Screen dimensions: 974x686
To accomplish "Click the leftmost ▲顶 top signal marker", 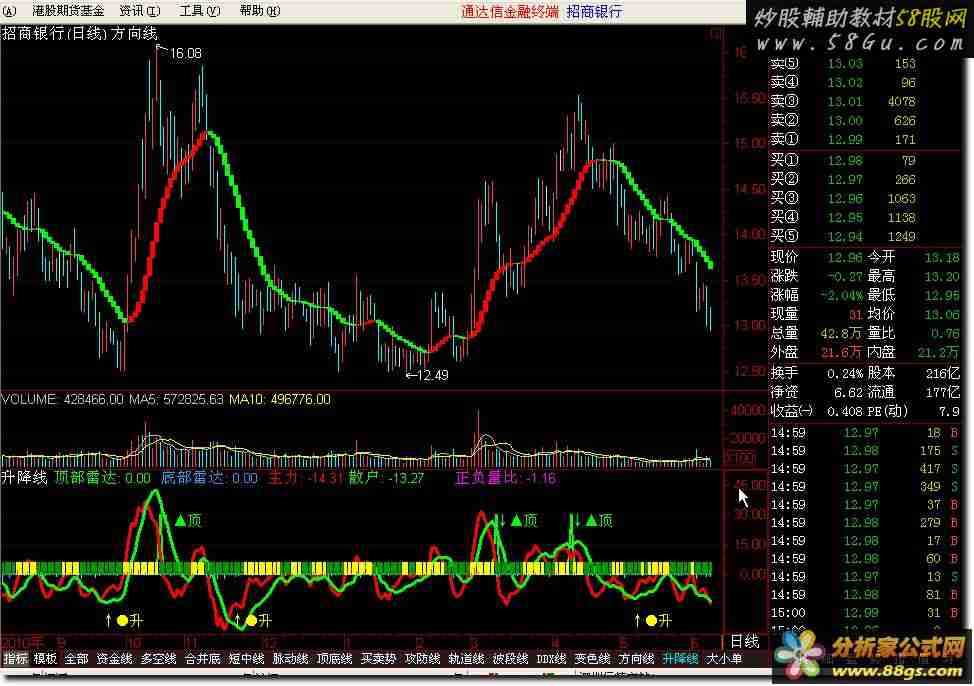I will coord(188,521).
